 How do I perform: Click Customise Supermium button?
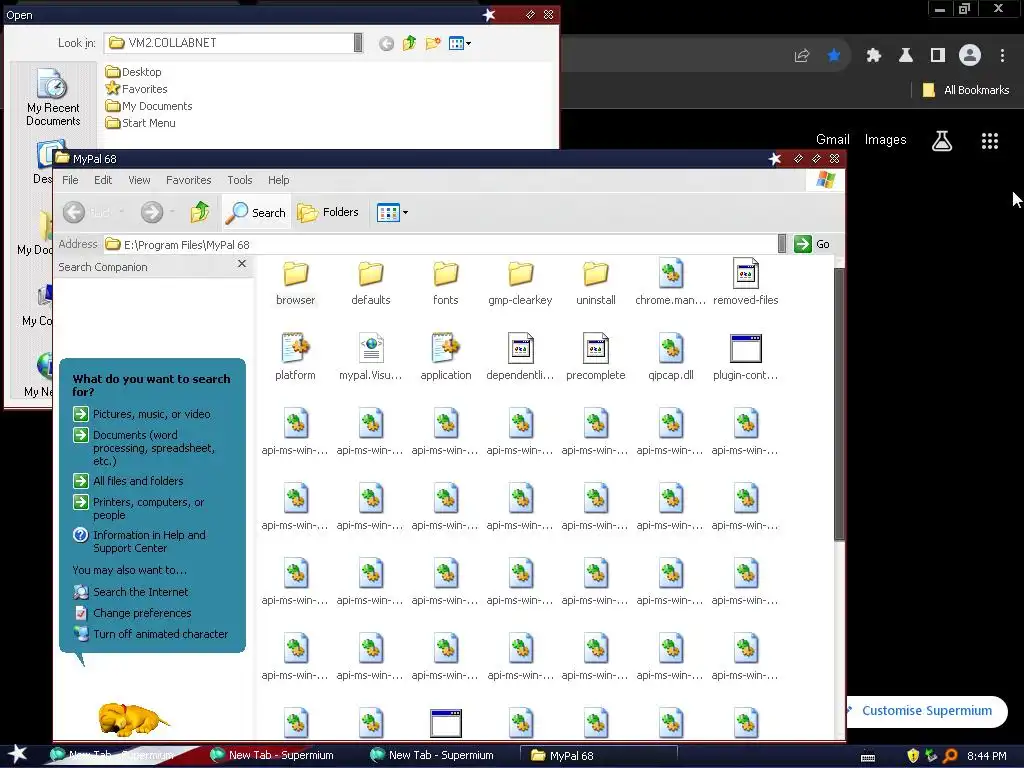pos(927,711)
